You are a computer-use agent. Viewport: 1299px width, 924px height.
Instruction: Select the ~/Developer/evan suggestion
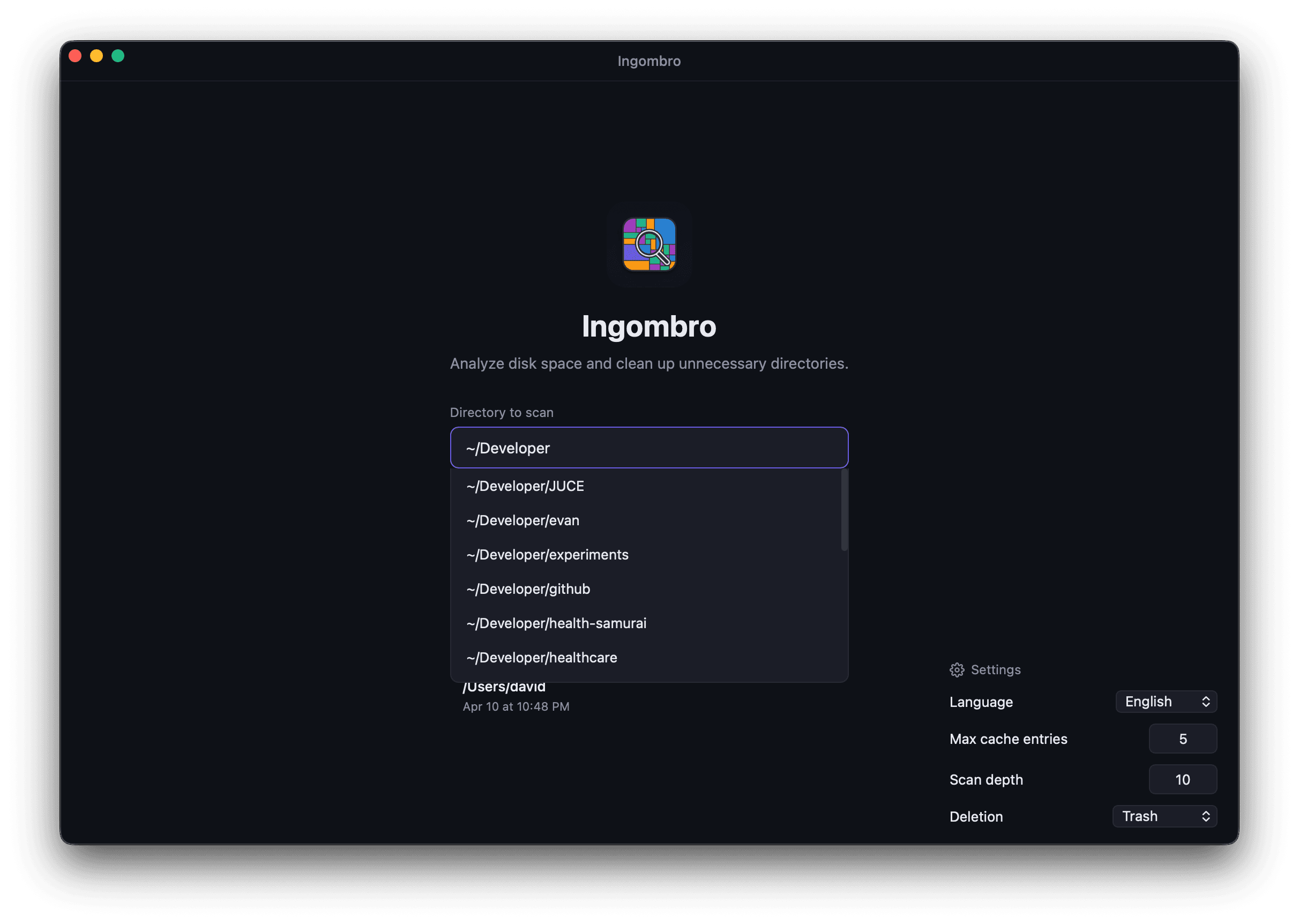click(x=522, y=520)
